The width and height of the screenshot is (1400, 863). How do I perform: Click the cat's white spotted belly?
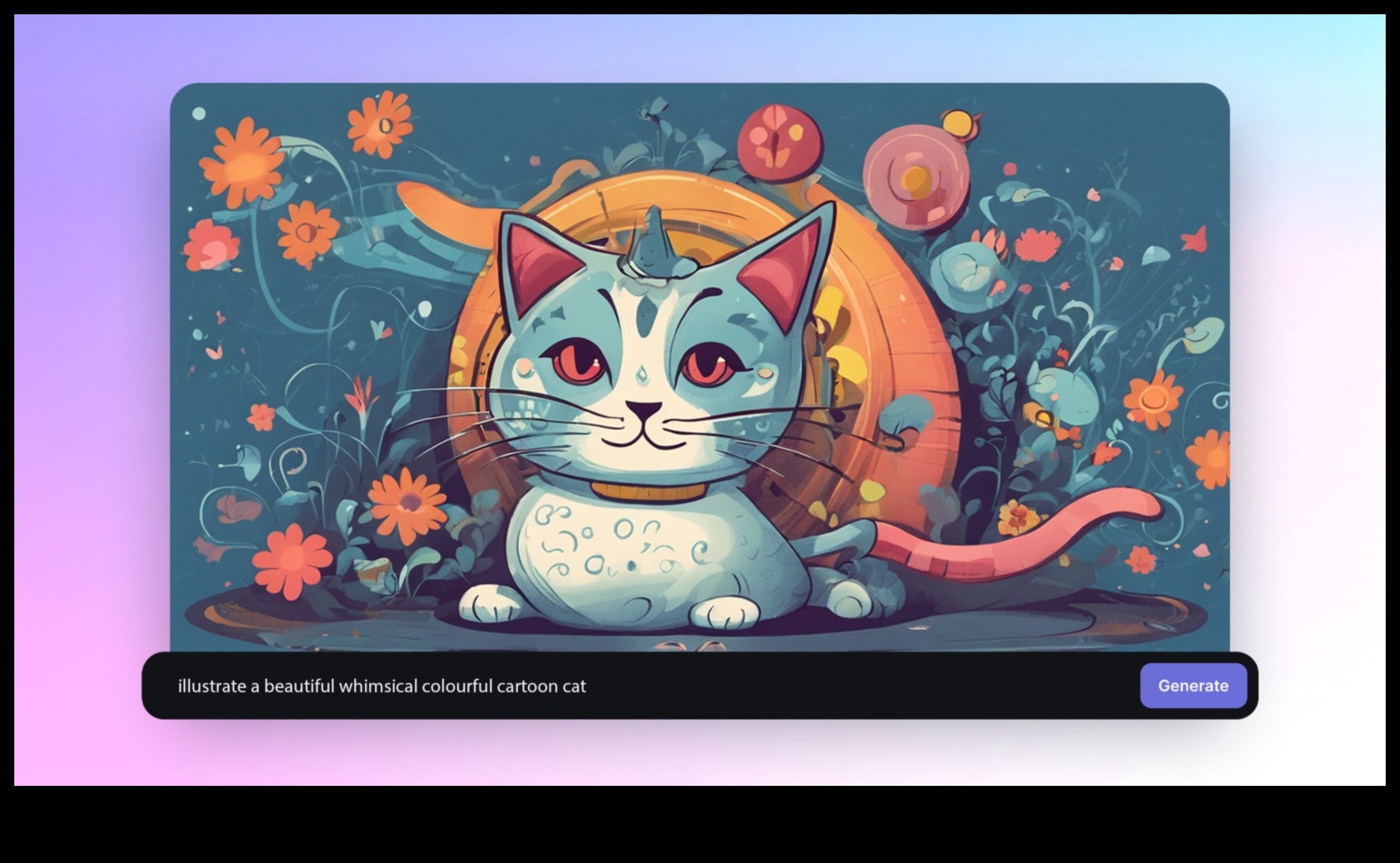(x=629, y=547)
